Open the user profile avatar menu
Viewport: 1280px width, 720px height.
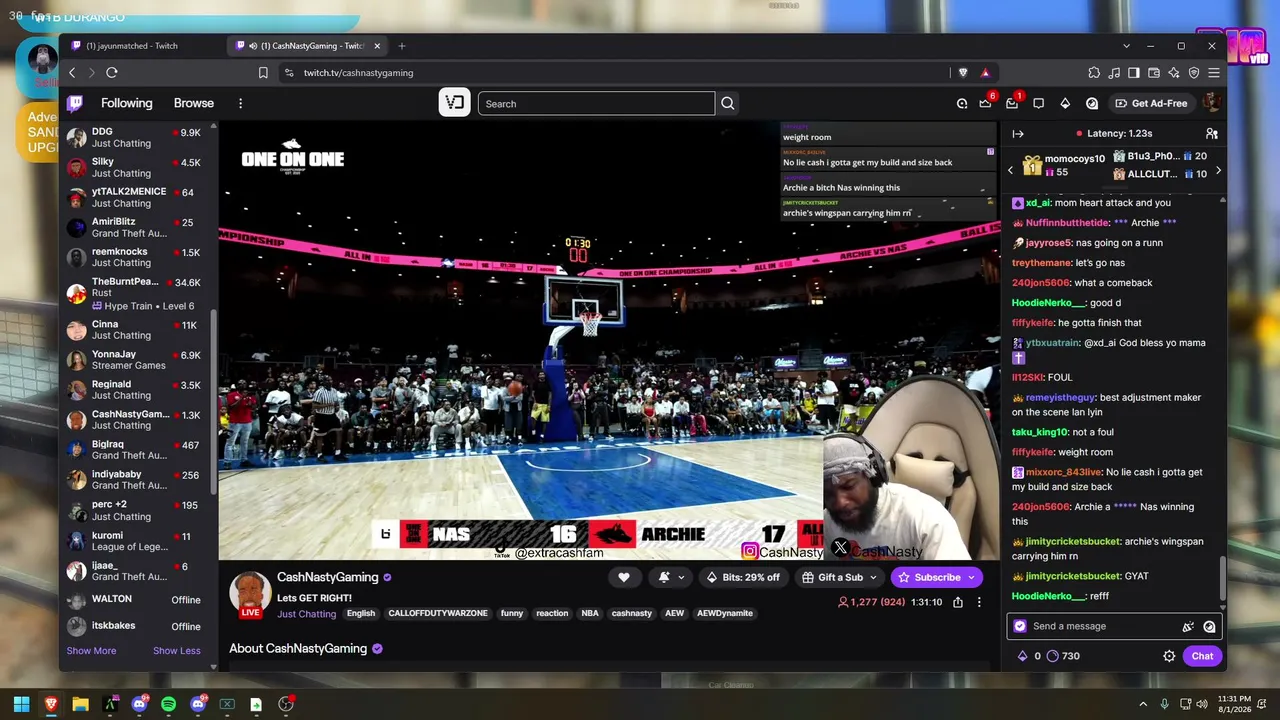point(1211,103)
